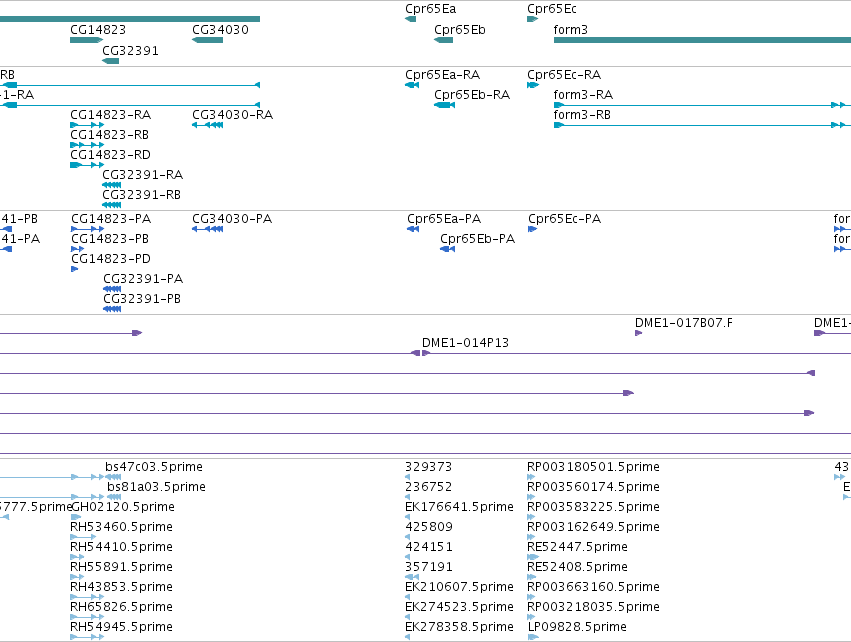Open transcript CG32391-RA label
The image size is (851, 642).
coord(142,175)
